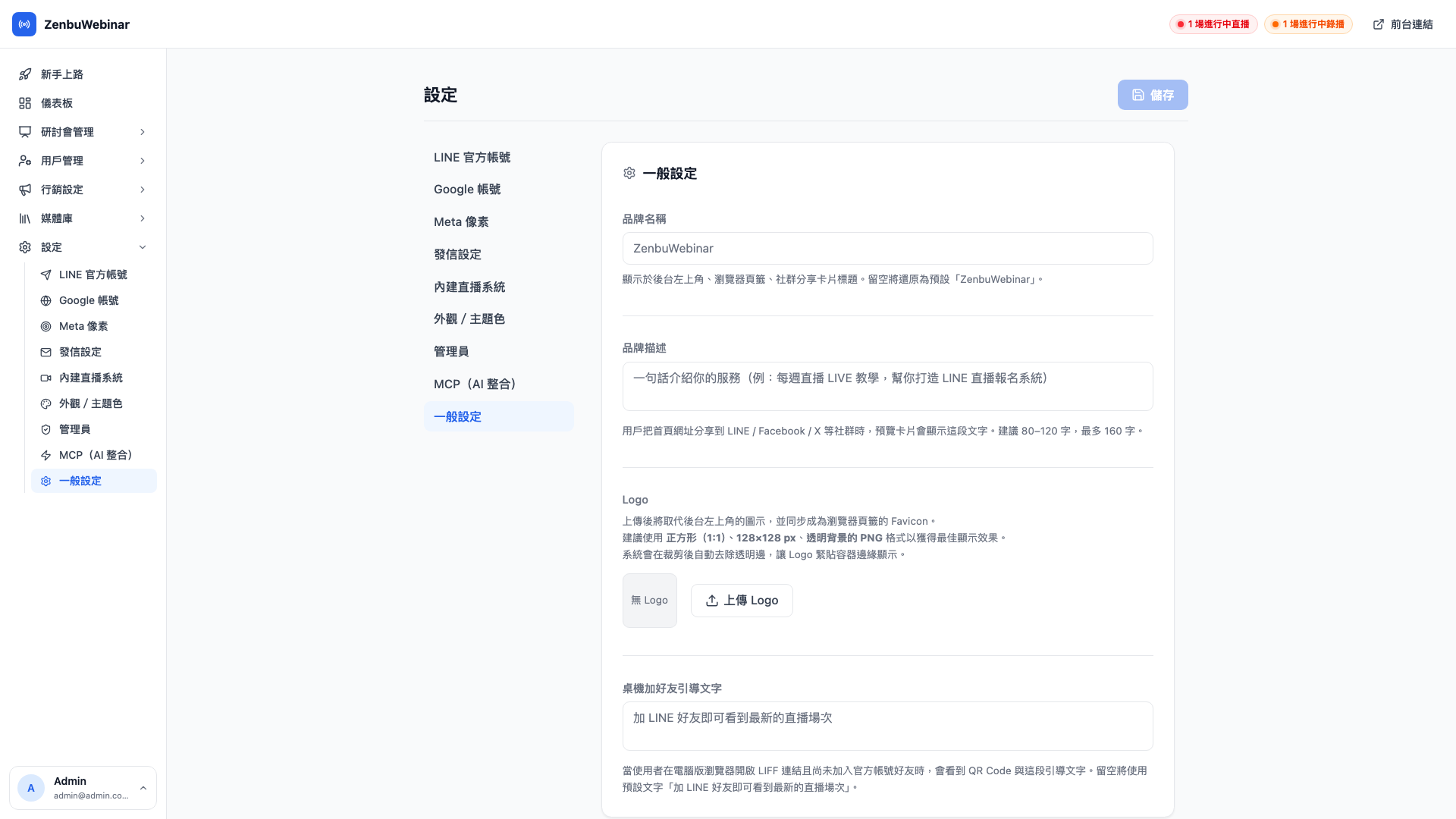Click the megaphone icon beside 行銷設定

pyautogui.click(x=25, y=190)
